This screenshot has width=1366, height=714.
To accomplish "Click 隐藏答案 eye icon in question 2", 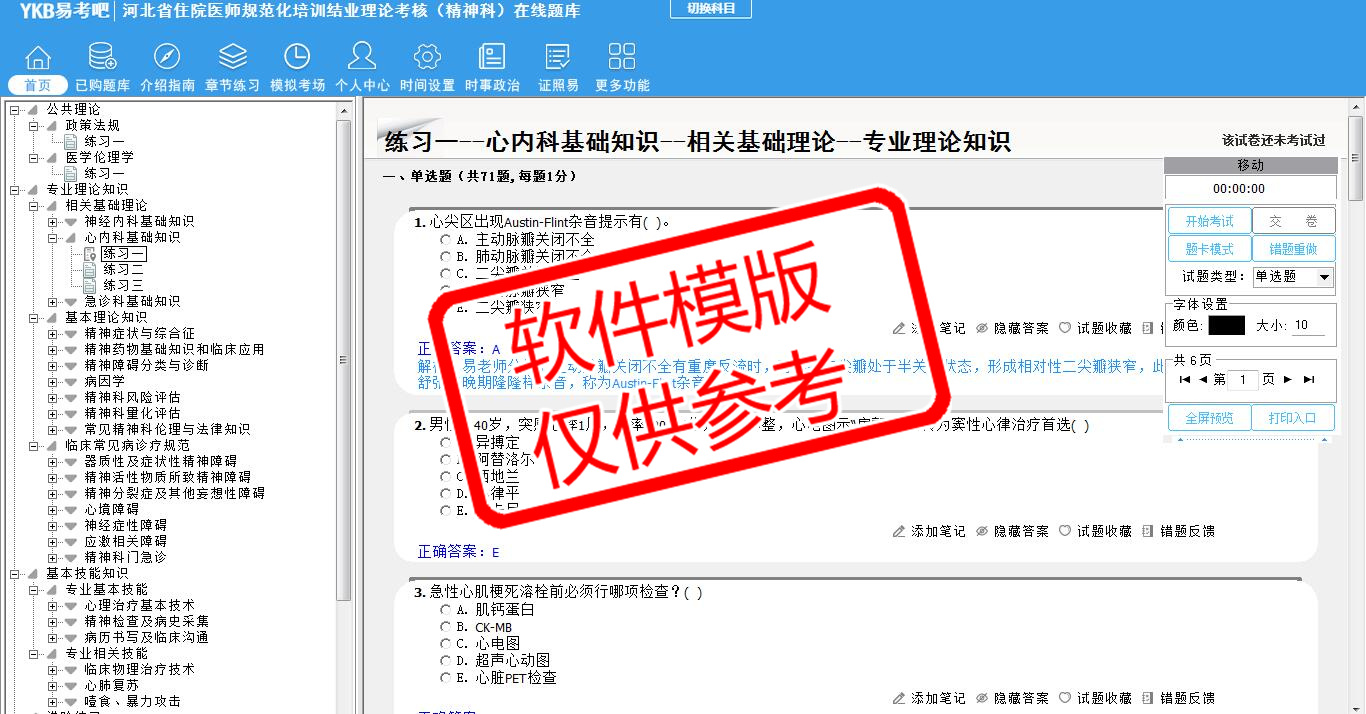I will 982,531.
